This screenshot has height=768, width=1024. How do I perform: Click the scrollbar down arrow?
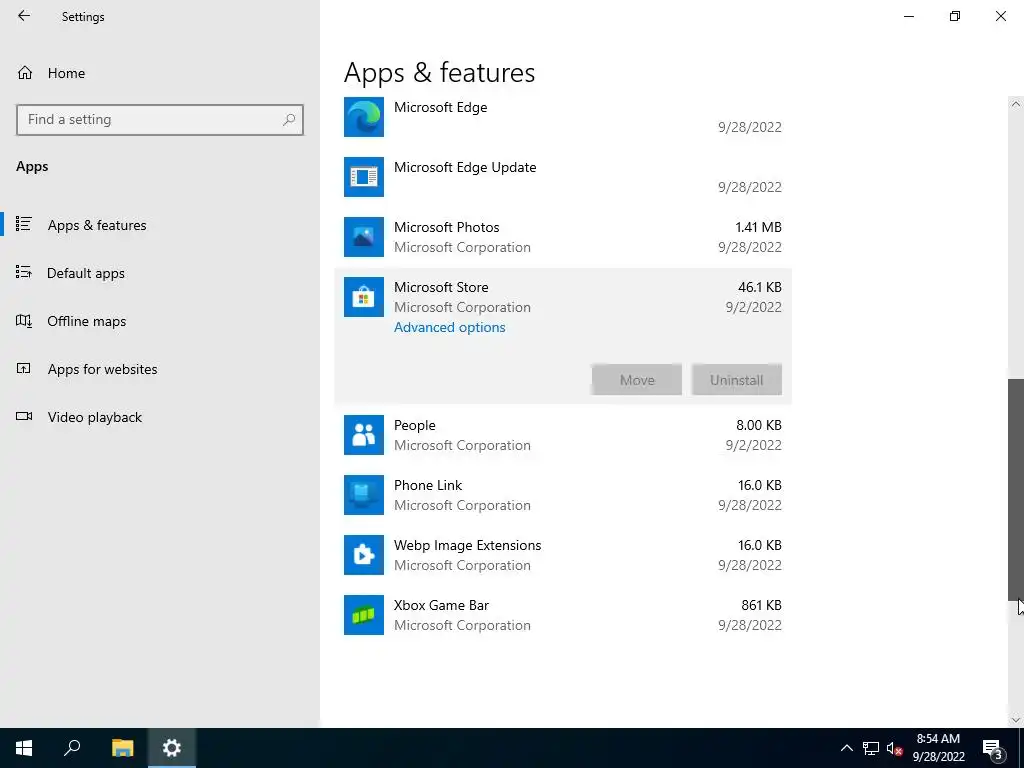1016,720
